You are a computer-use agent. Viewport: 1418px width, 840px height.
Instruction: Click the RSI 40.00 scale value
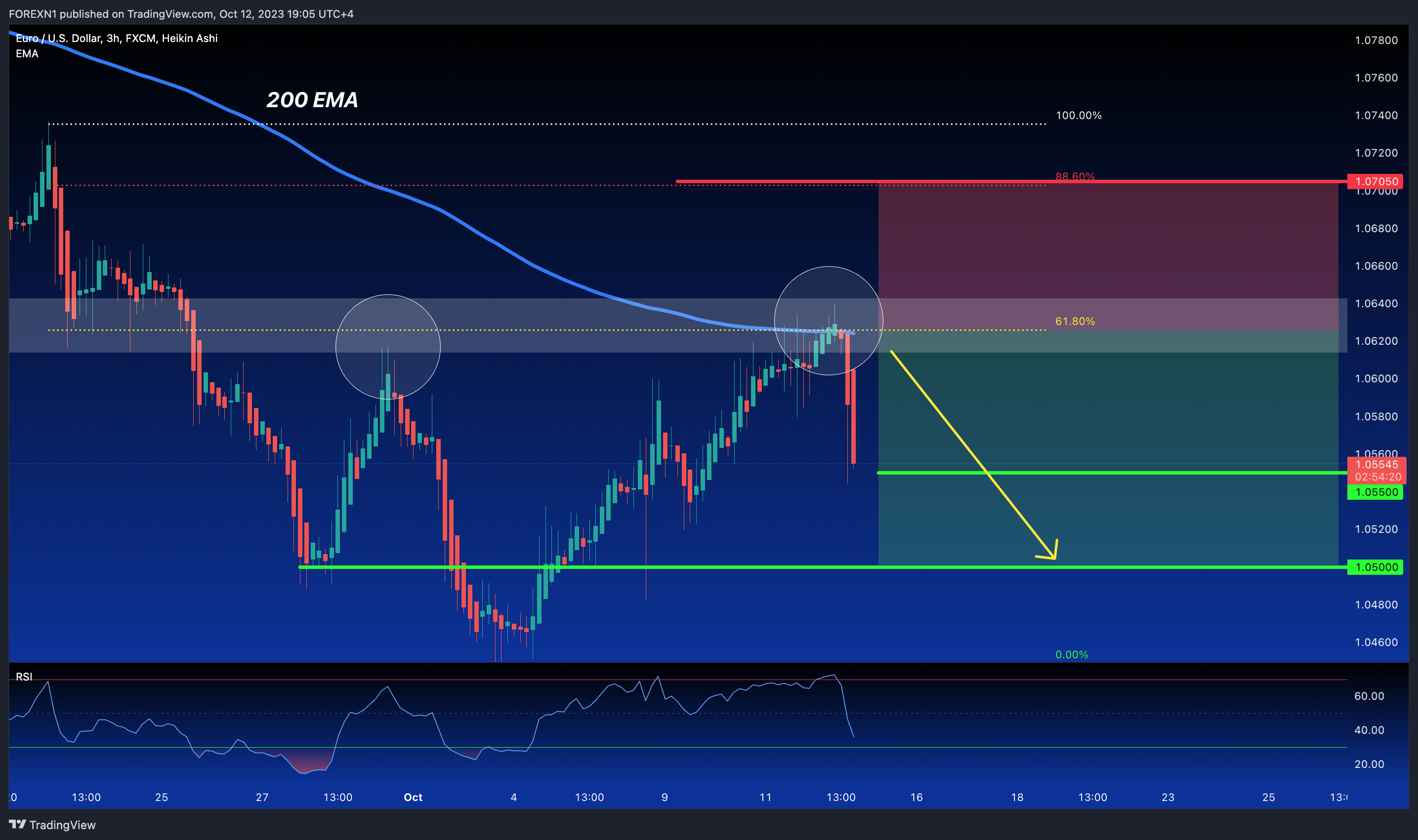pos(1369,730)
